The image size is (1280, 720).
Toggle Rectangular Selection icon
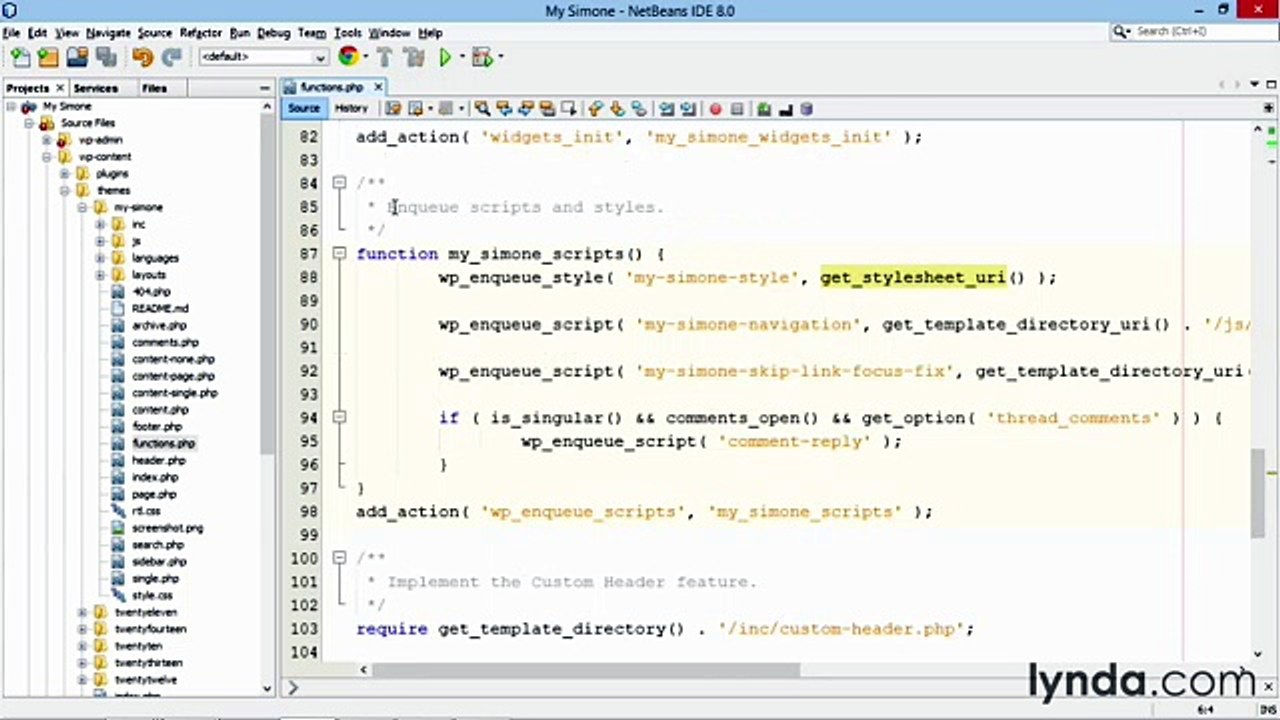click(x=569, y=109)
